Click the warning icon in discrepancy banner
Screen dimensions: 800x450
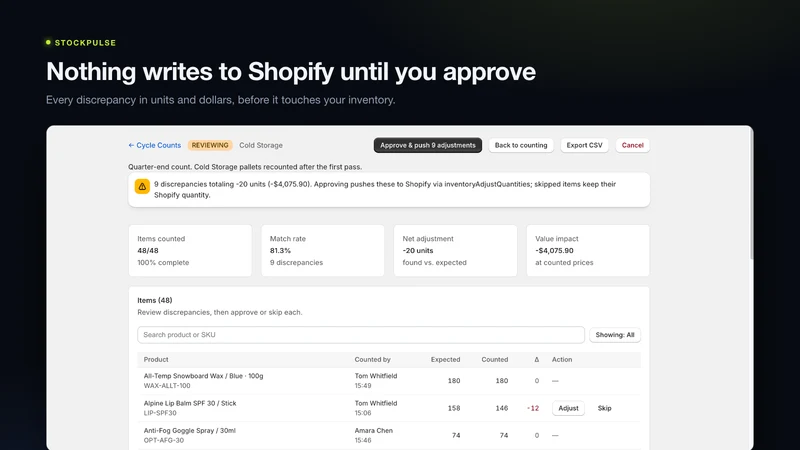pos(142,186)
